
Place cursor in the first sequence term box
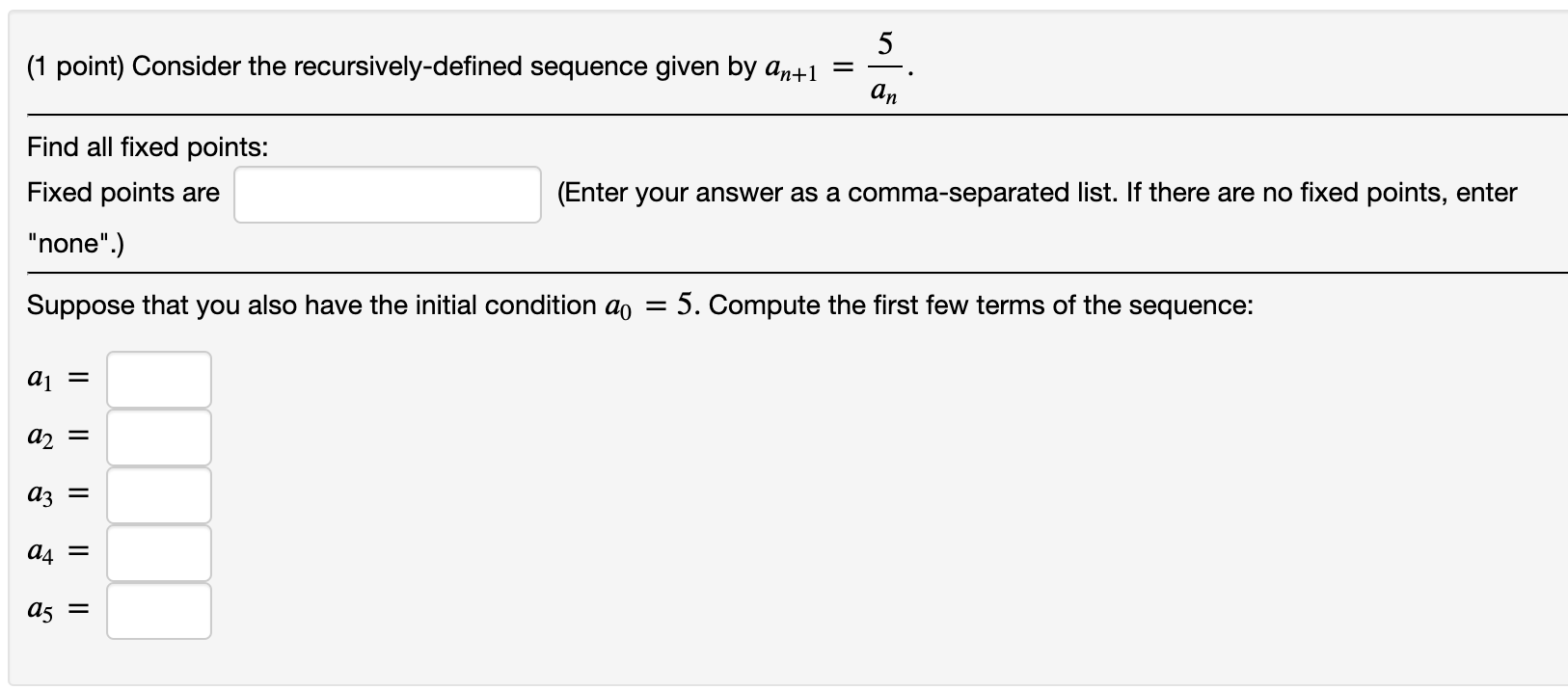[x=158, y=378]
